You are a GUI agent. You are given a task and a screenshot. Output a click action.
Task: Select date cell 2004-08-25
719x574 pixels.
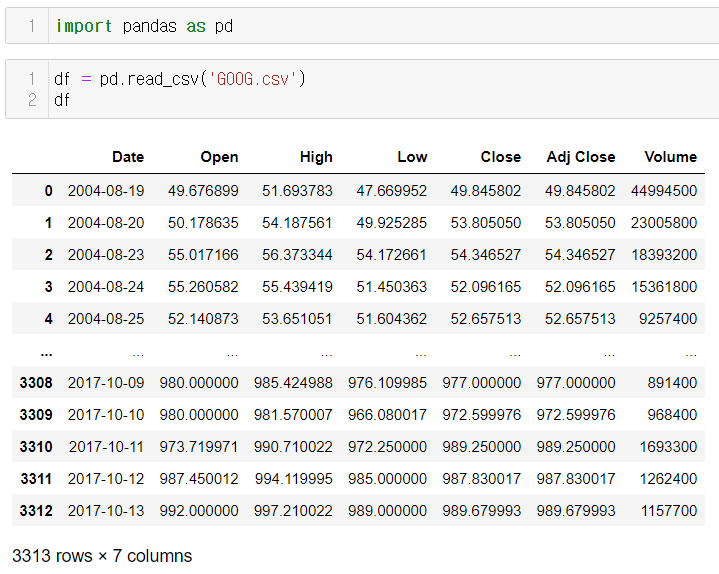[x=106, y=319]
